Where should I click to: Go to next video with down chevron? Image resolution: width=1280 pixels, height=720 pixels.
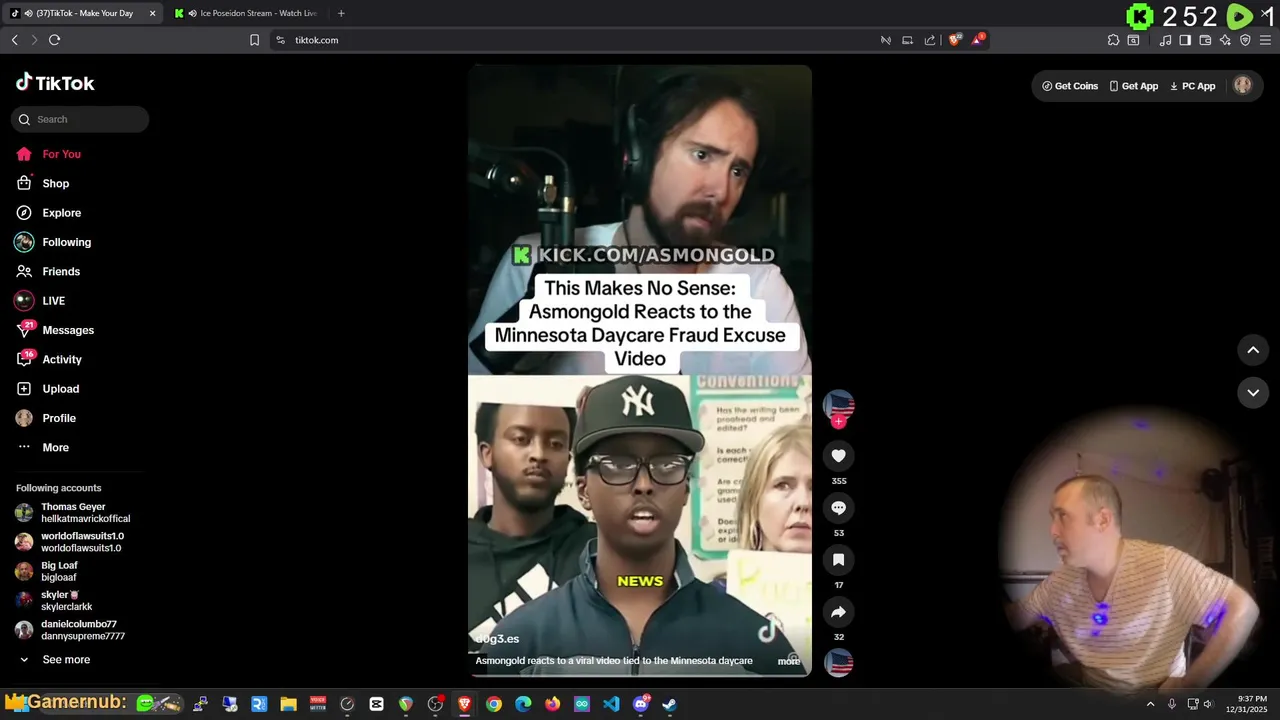(x=1253, y=393)
